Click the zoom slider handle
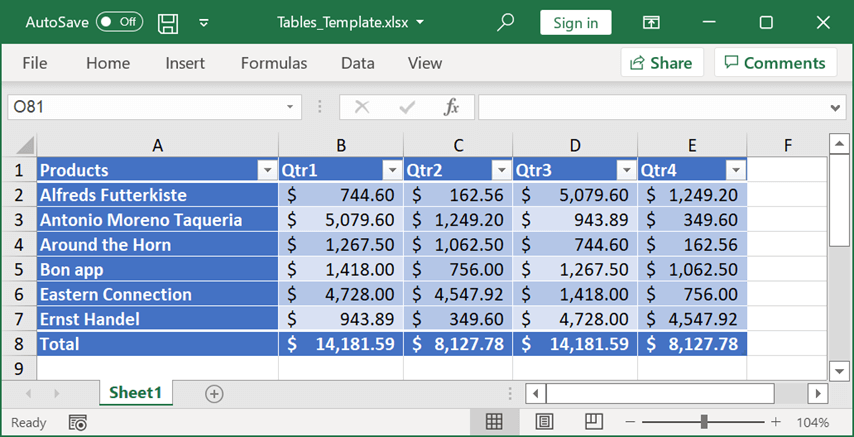 coord(705,422)
